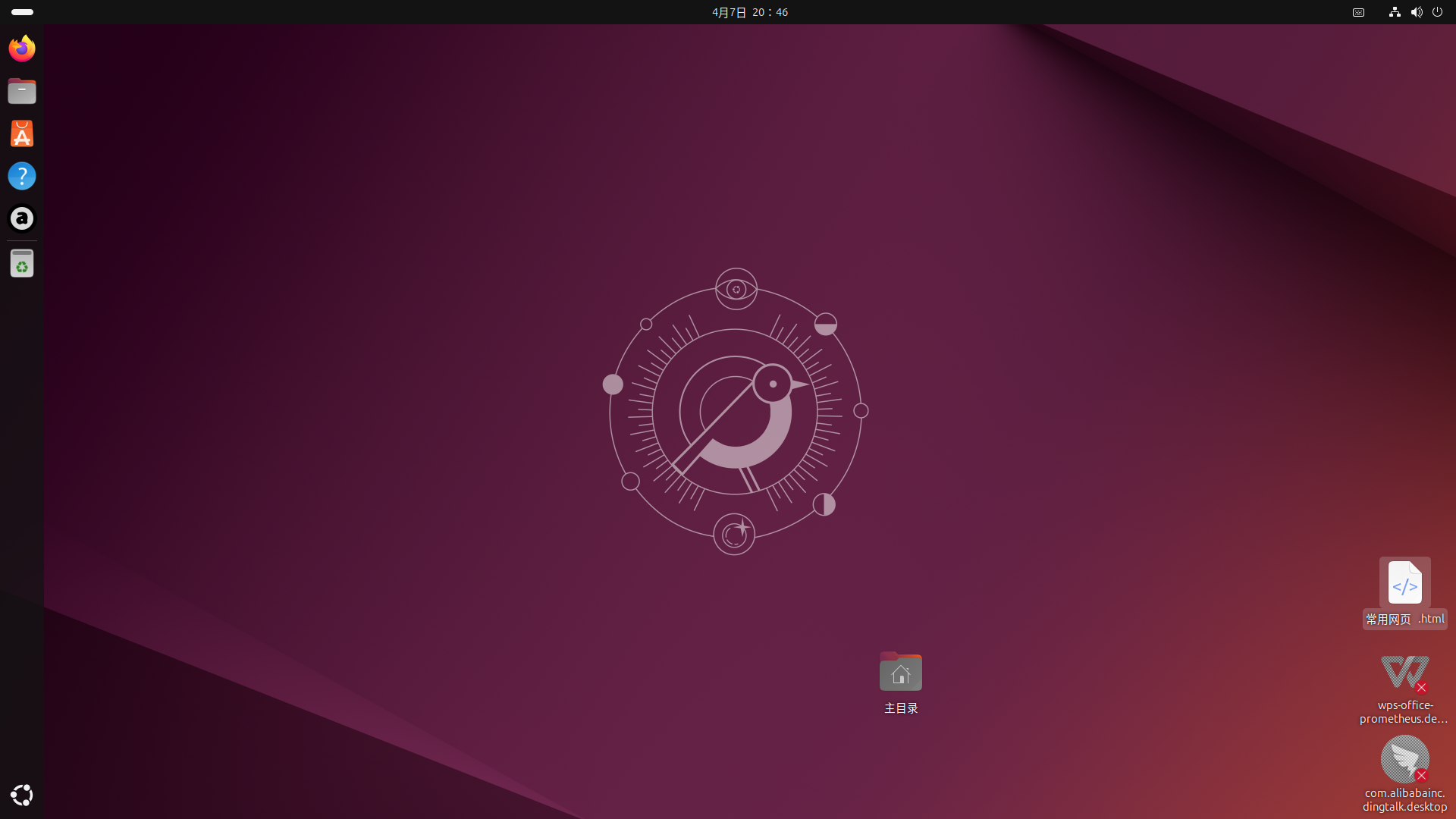The image size is (1456, 819).
Task: Open Firefox from the dock
Action: (22, 49)
